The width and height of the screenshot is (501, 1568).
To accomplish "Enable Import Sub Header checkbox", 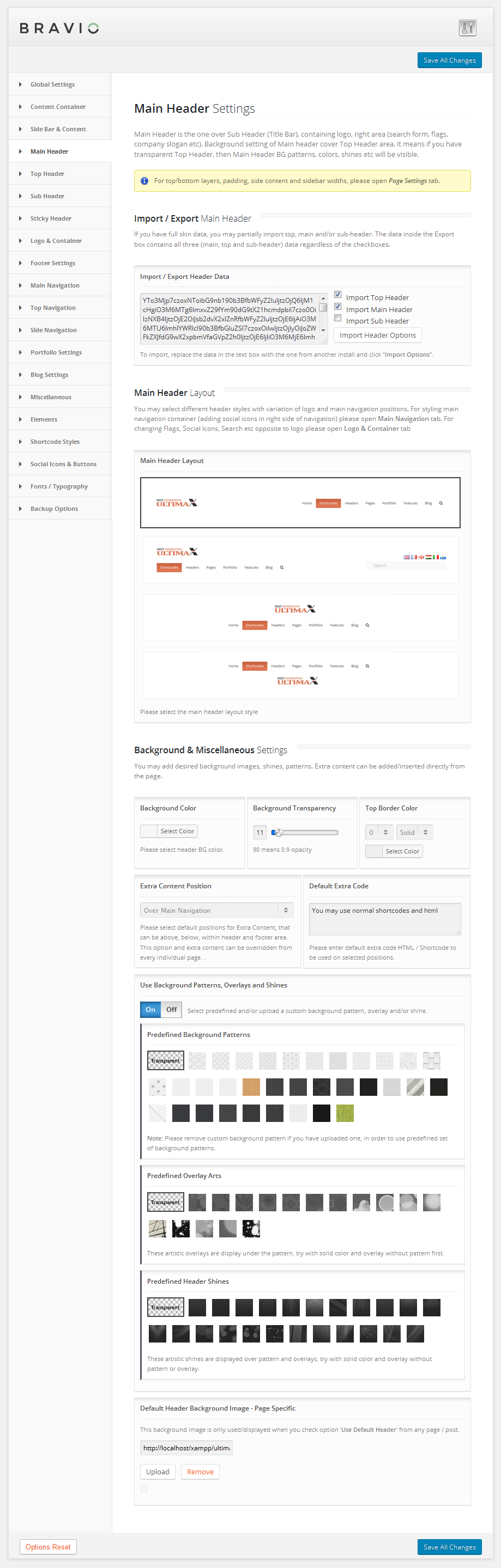I will pos(337,318).
